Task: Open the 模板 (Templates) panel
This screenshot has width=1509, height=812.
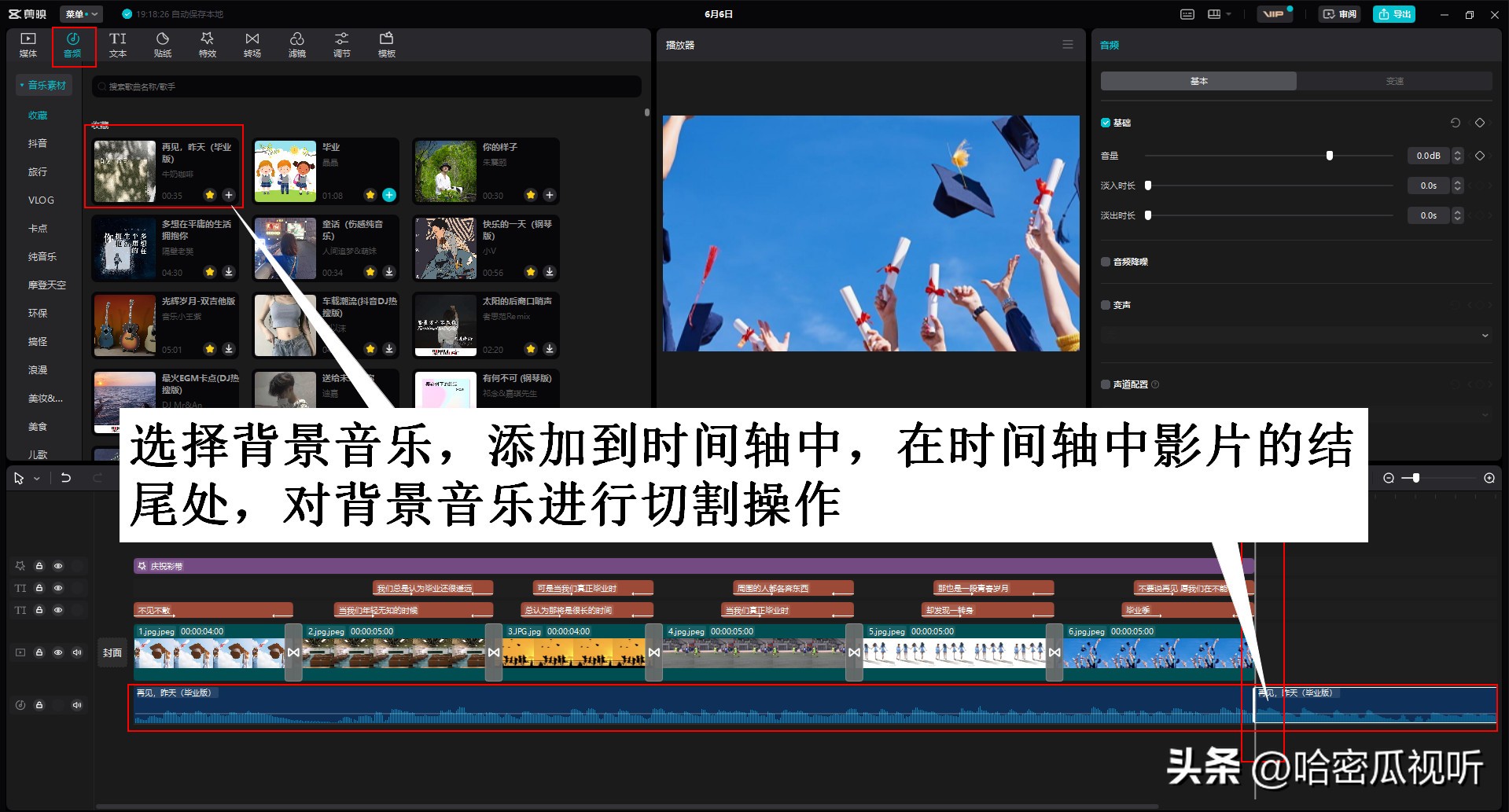Action: [385, 43]
